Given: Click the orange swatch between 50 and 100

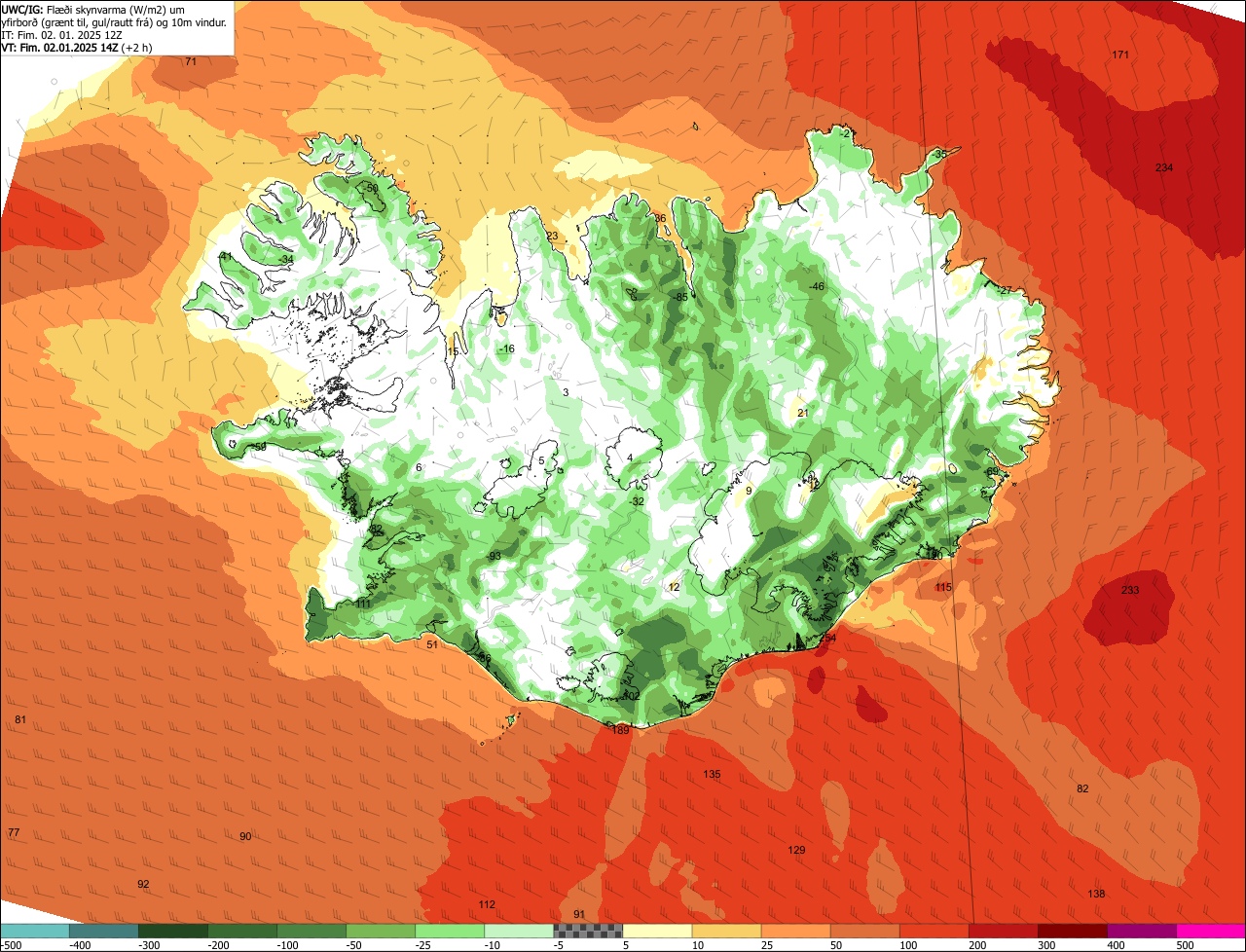Looking at the screenshot, I should [865, 932].
